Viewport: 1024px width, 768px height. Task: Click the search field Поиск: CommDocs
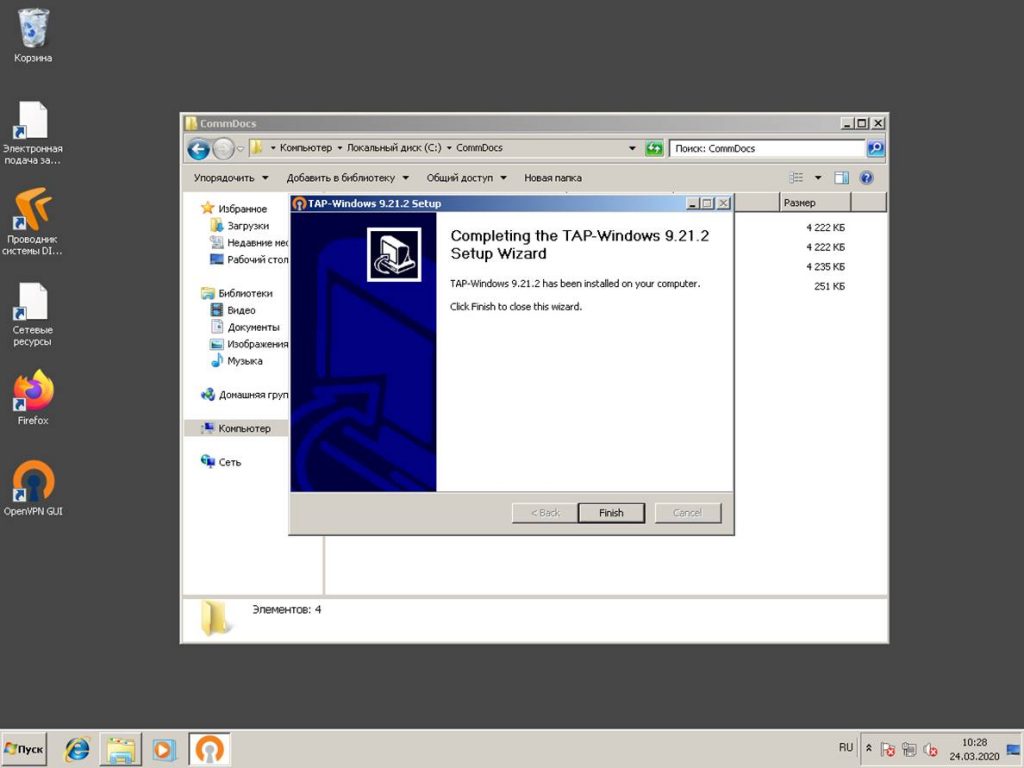[x=767, y=148]
